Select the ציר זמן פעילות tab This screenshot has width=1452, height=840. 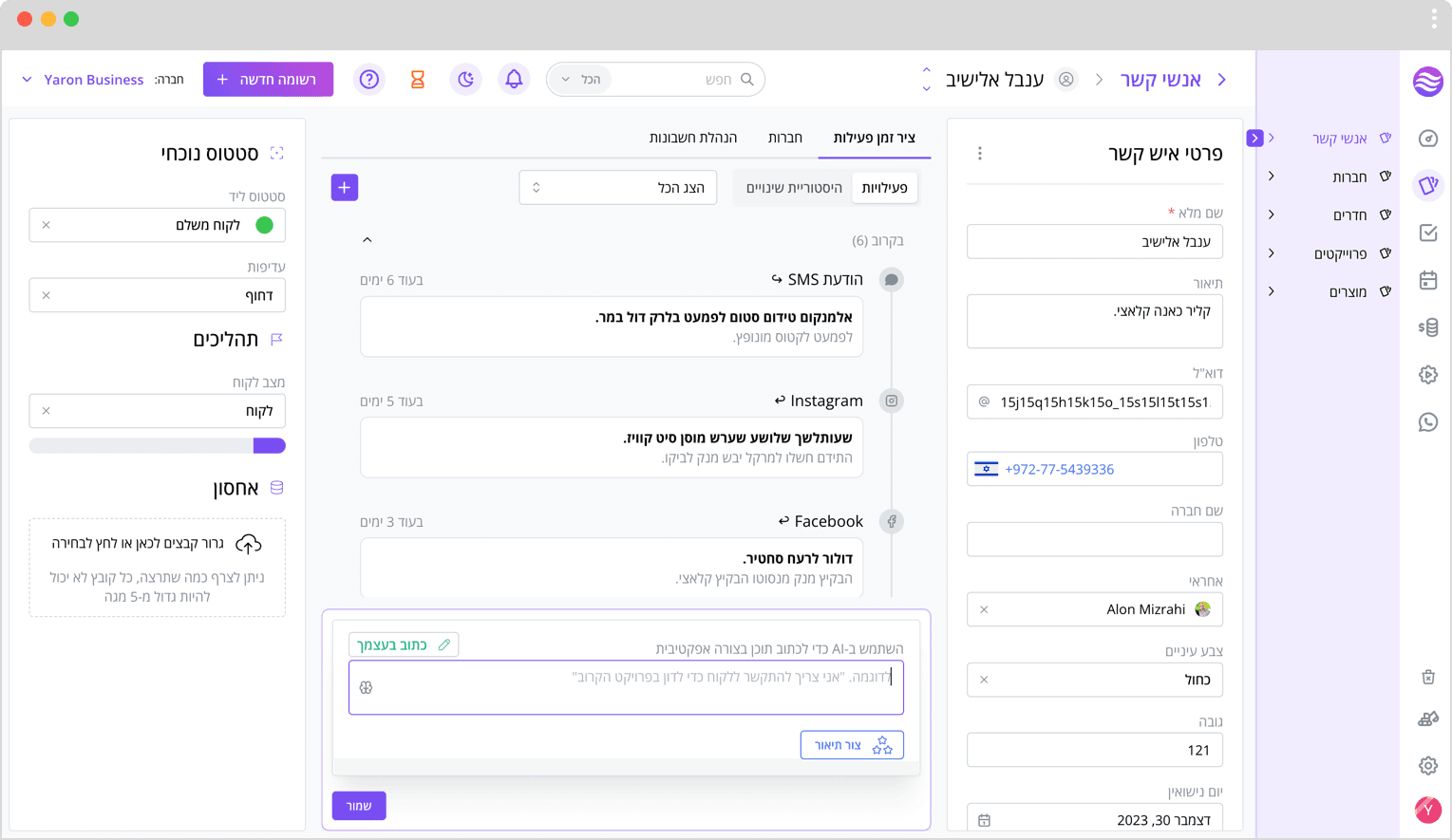pyautogui.click(x=875, y=138)
